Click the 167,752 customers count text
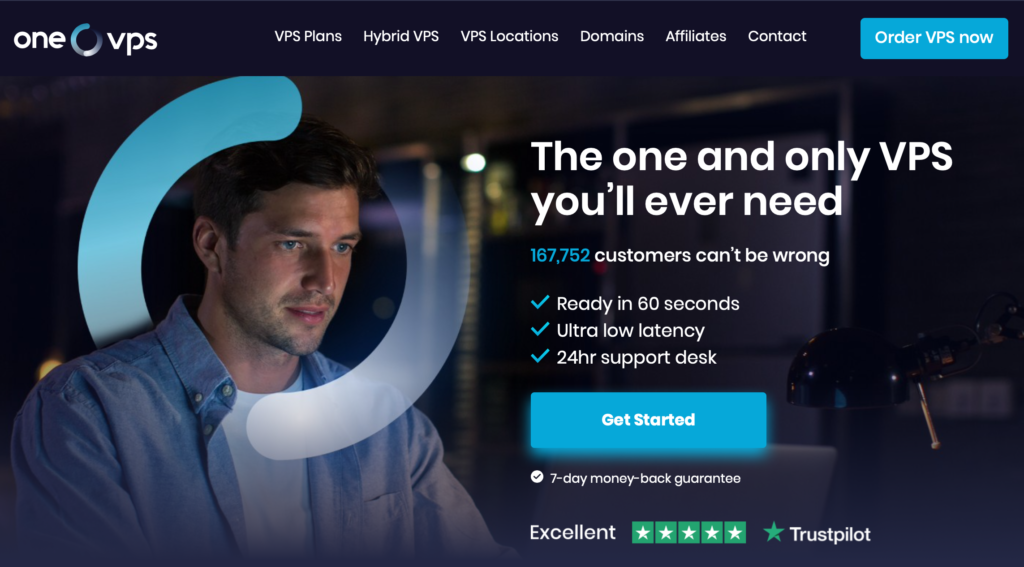This screenshot has height=567, width=1024. pos(560,255)
